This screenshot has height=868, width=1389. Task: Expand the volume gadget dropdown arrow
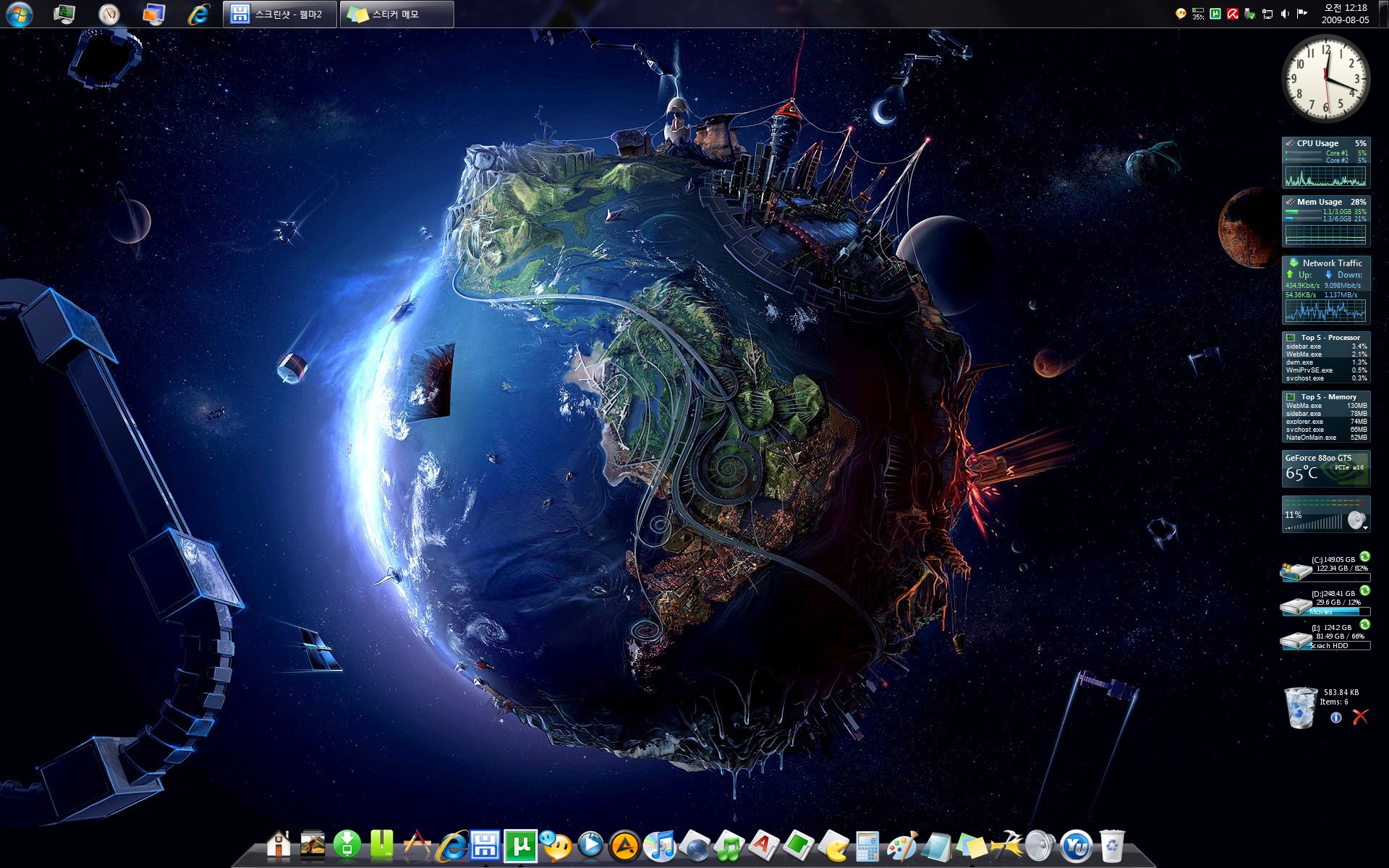click(1365, 528)
